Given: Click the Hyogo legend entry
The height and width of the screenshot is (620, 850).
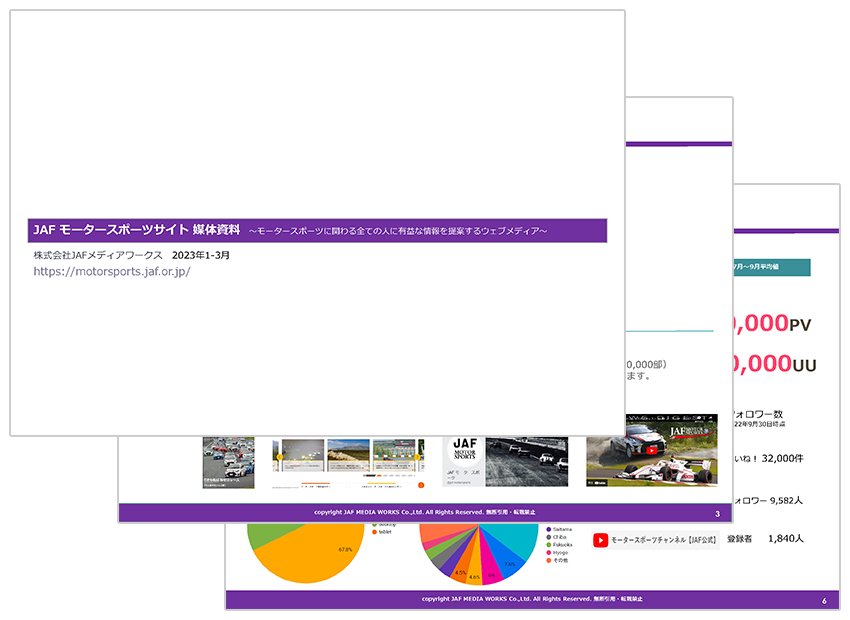Looking at the screenshot, I should coord(557,552).
